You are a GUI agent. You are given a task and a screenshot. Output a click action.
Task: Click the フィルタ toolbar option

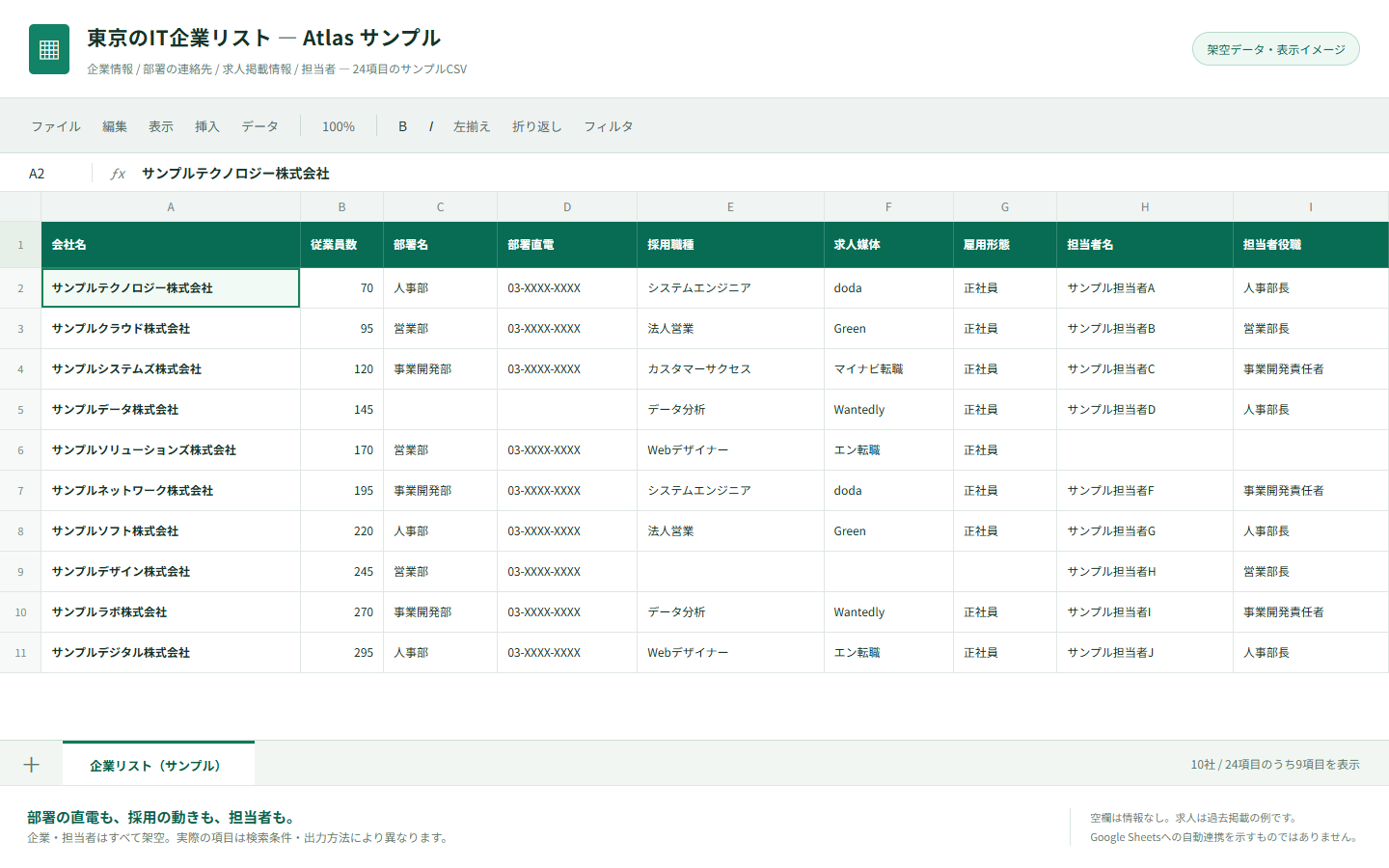tap(609, 126)
